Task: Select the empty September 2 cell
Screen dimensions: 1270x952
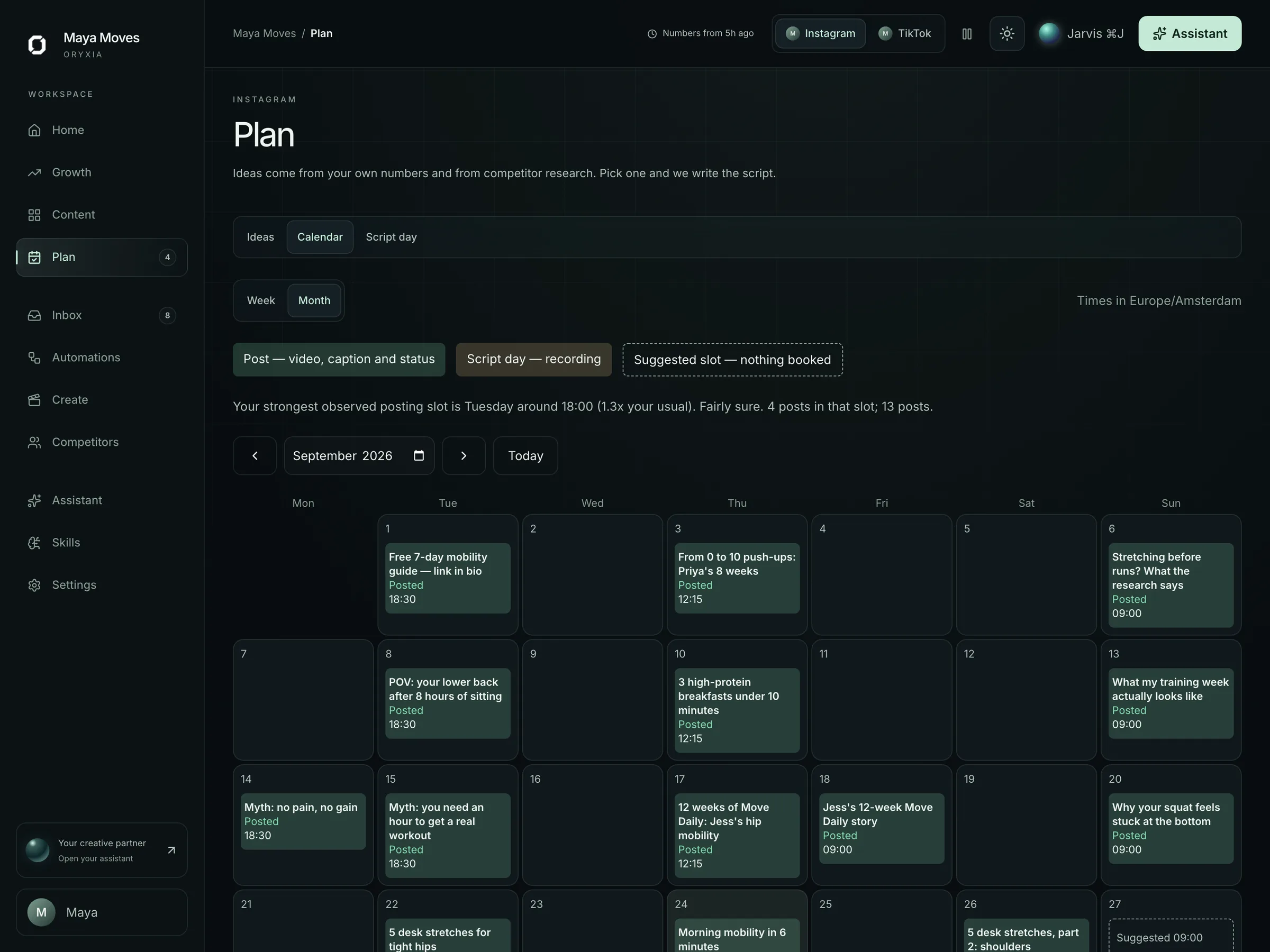Action: (592, 575)
